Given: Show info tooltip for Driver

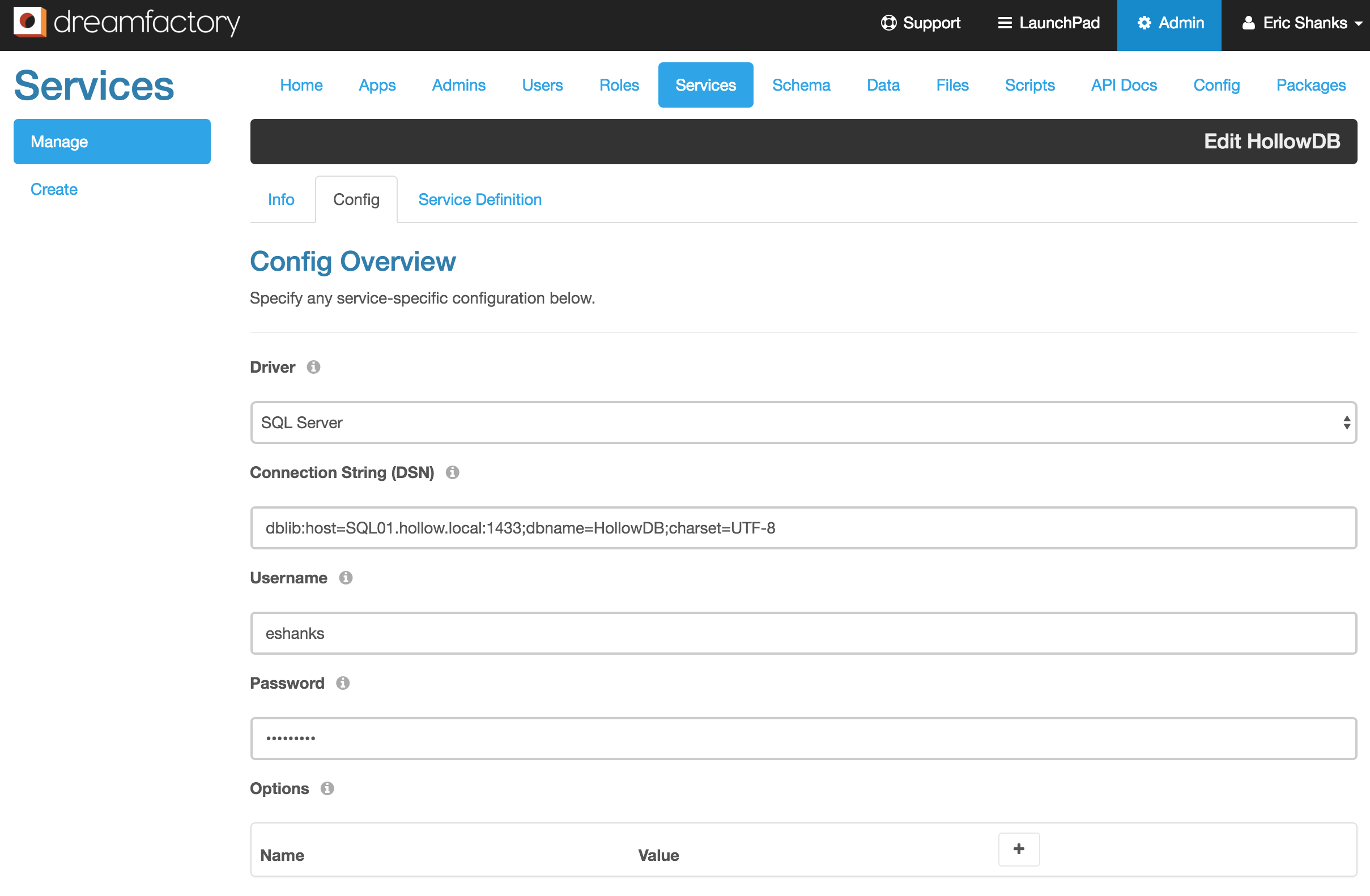Looking at the screenshot, I should 313,367.
